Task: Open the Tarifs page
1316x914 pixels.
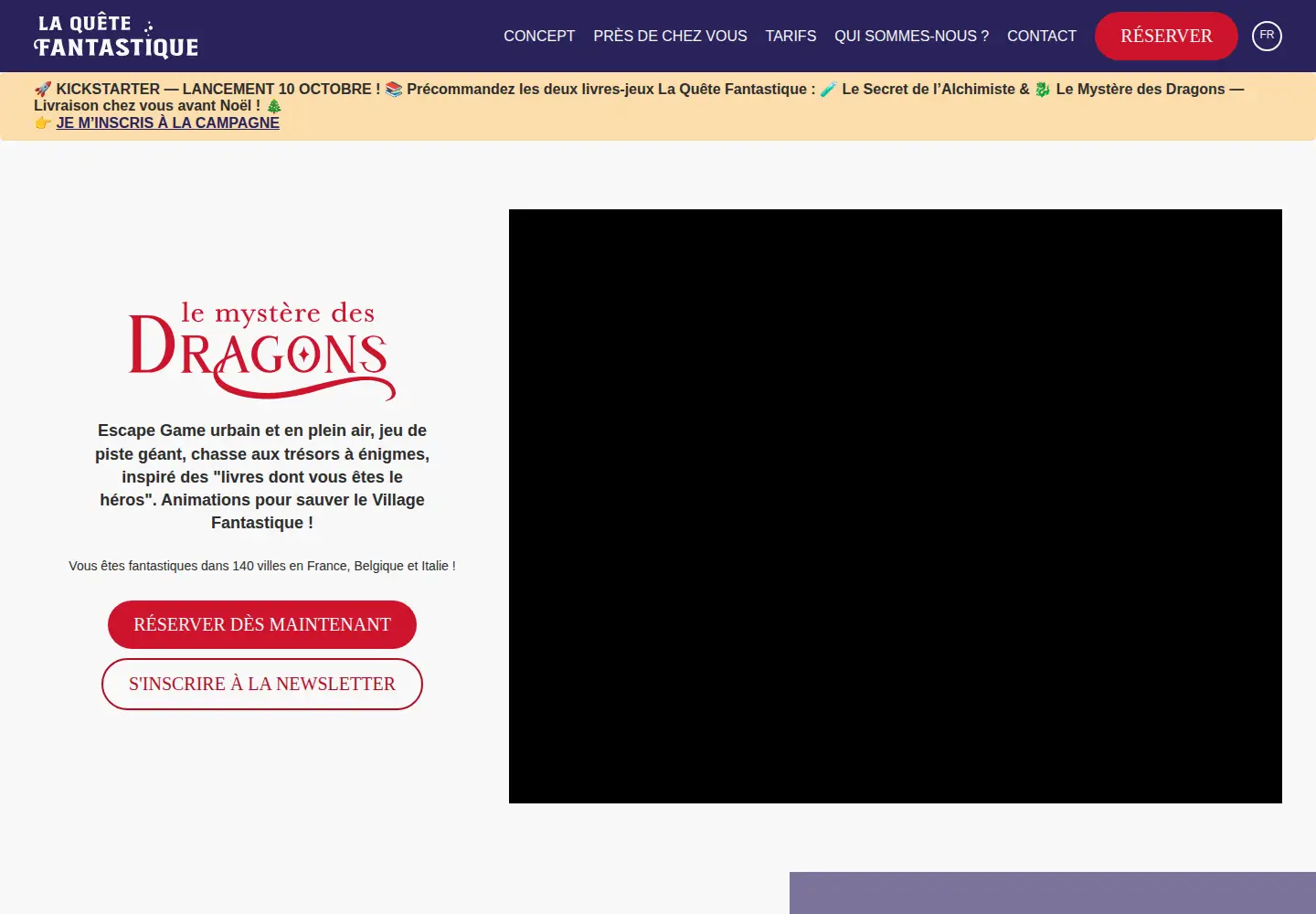Action: point(791,36)
